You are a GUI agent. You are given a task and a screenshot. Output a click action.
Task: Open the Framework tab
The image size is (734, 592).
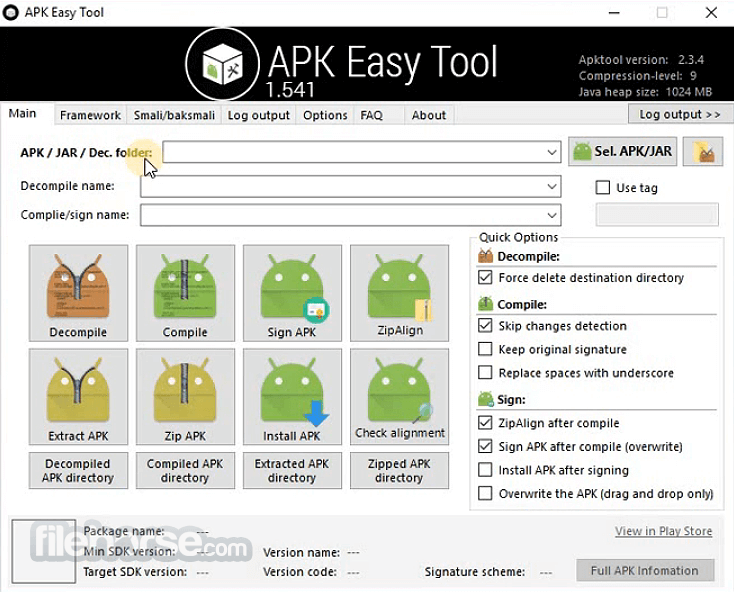pyautogui.click(x=90, y=115)
